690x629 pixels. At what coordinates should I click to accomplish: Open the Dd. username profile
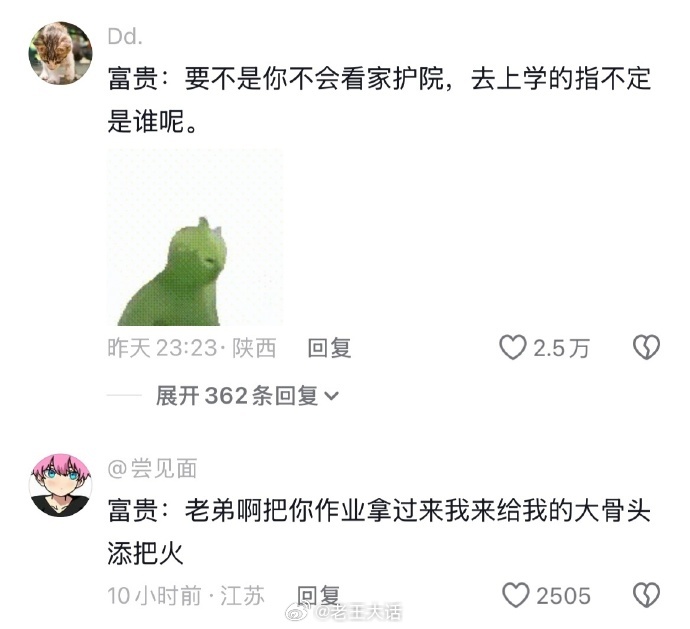[x=125, y=37]
